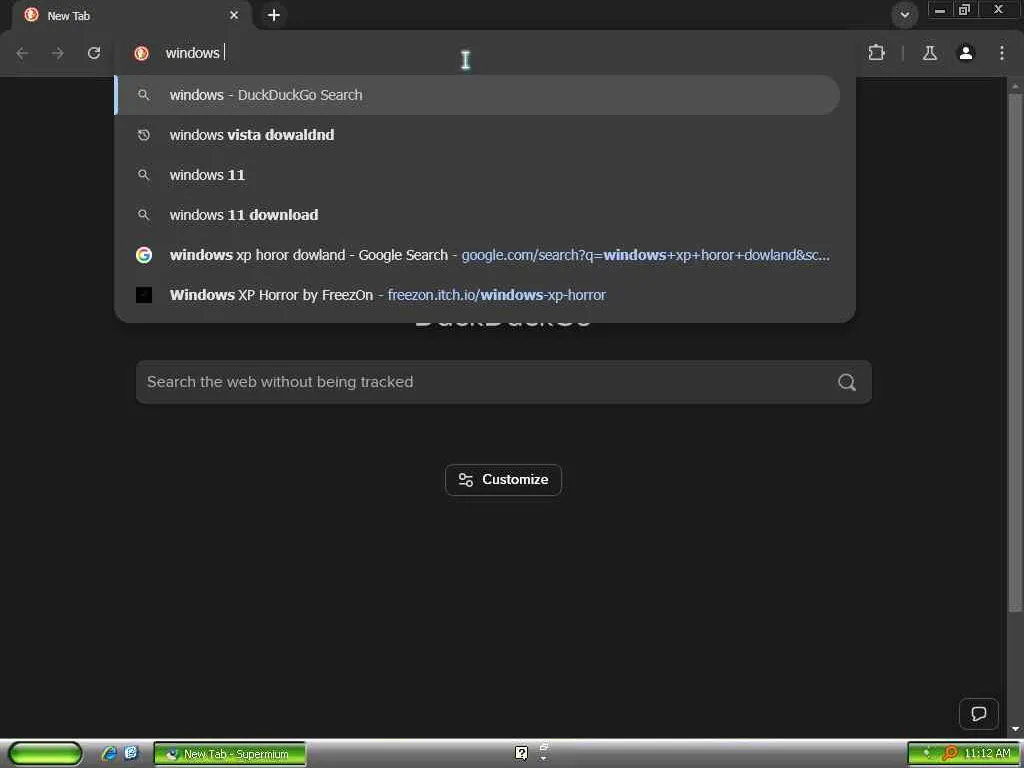Click the black itch.io favicon suggestion icon

pos(144,295)
